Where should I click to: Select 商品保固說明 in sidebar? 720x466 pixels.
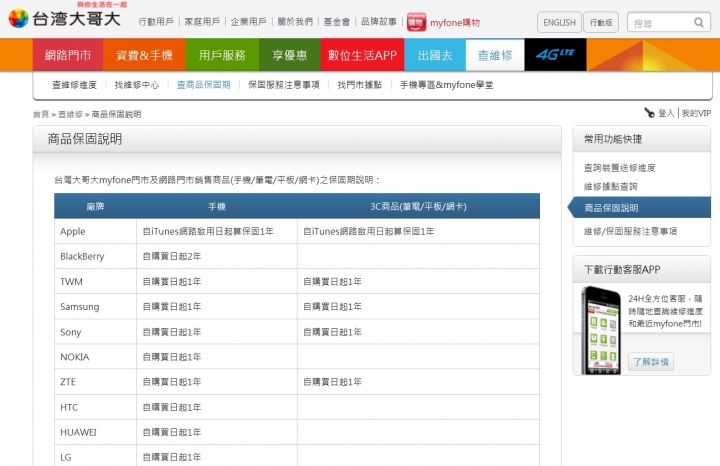point(639,208)
